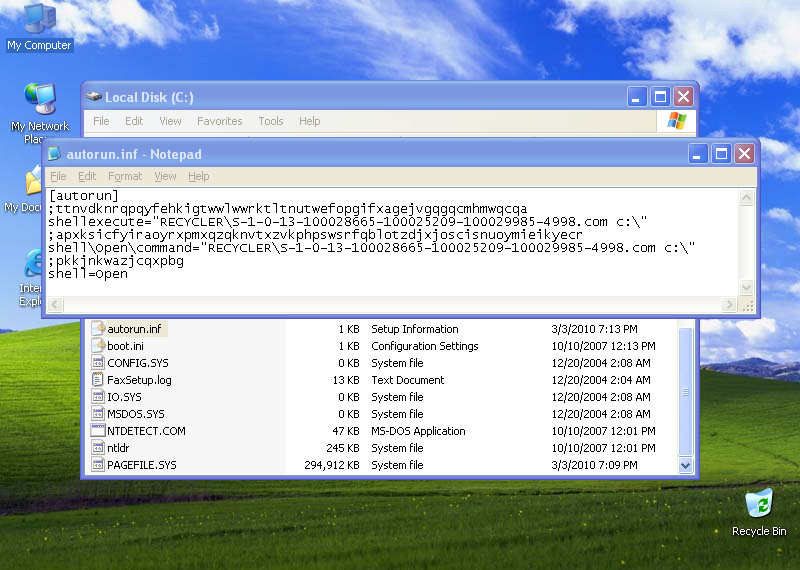Close the Local Disk (C:) window
This screenshot has width=800, height=570.
click(x=683, y=96)
